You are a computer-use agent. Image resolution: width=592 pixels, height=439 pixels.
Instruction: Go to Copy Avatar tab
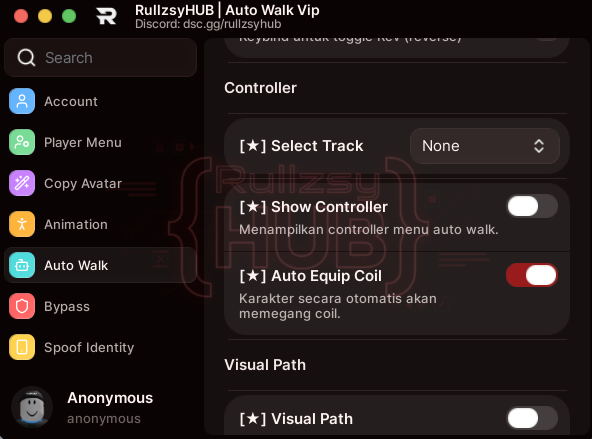[x=100, y=183]
